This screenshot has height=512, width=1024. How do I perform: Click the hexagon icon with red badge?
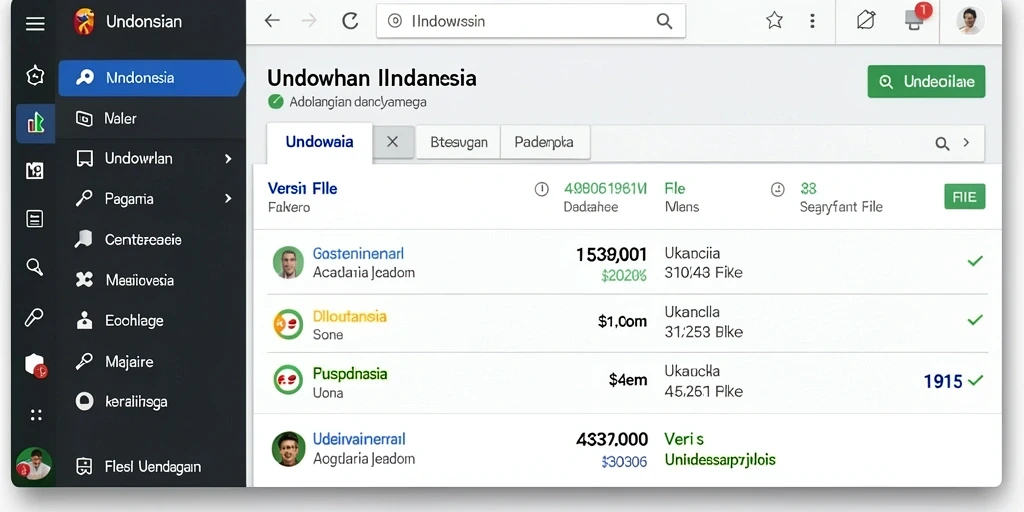(36, 366)
